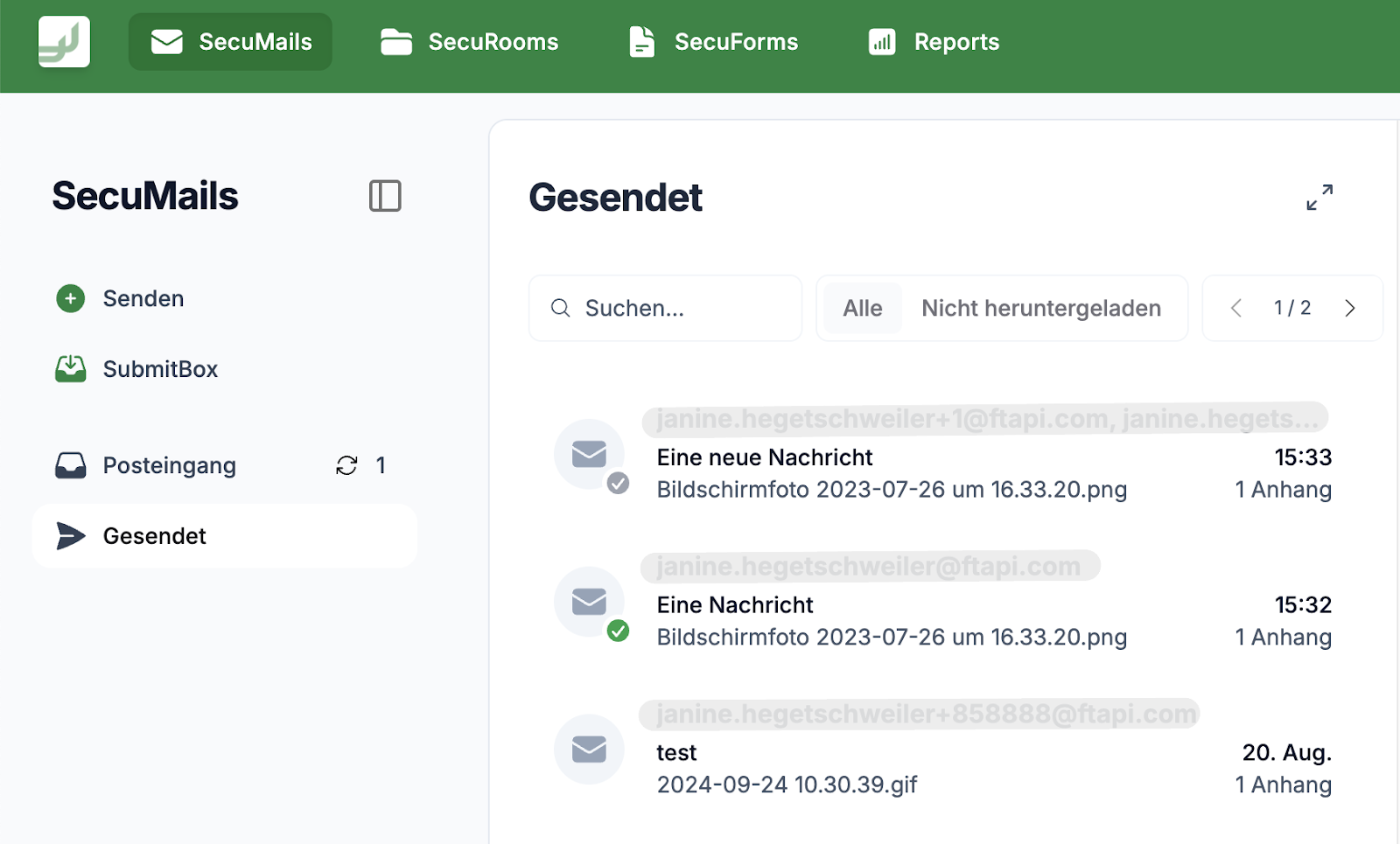
Task: Switch to the Reports tab
Action: pos(934,42)
